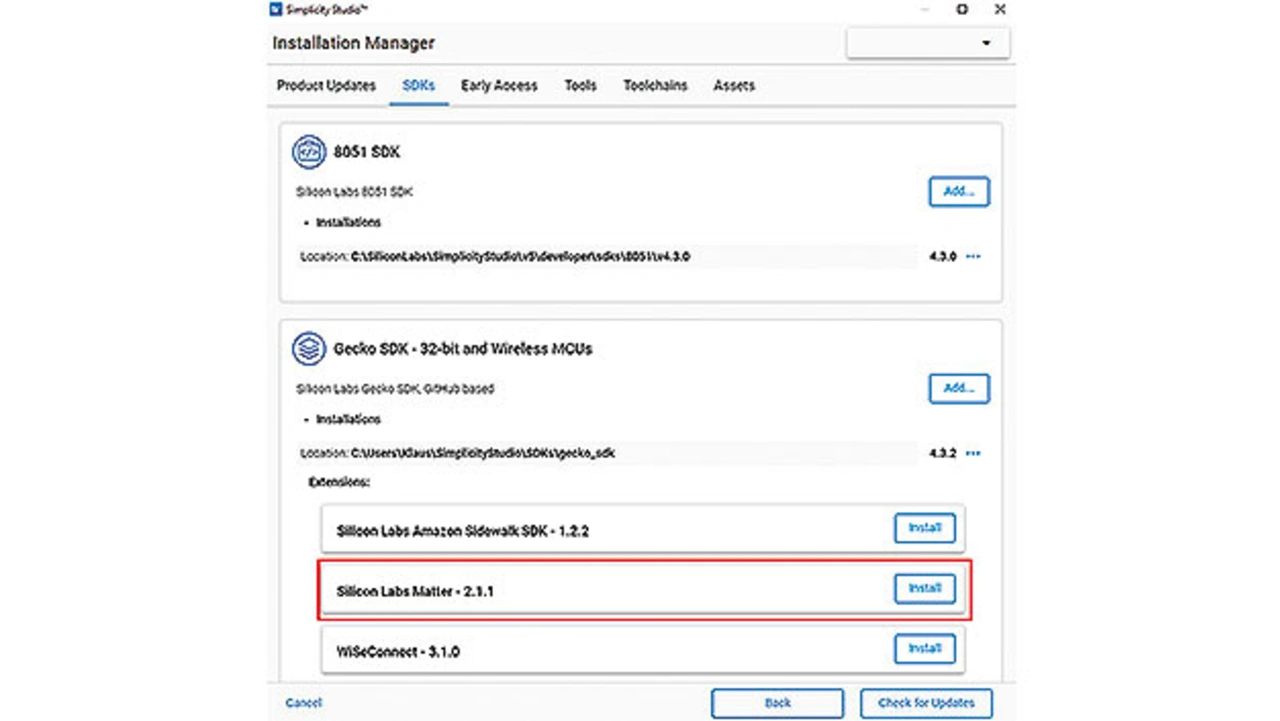Image resolution: width=1280 pixels, height=721 pixels.
Task: Install Silicon Labs Matter 2.1.1 extension
Action: tap(924, 589)
